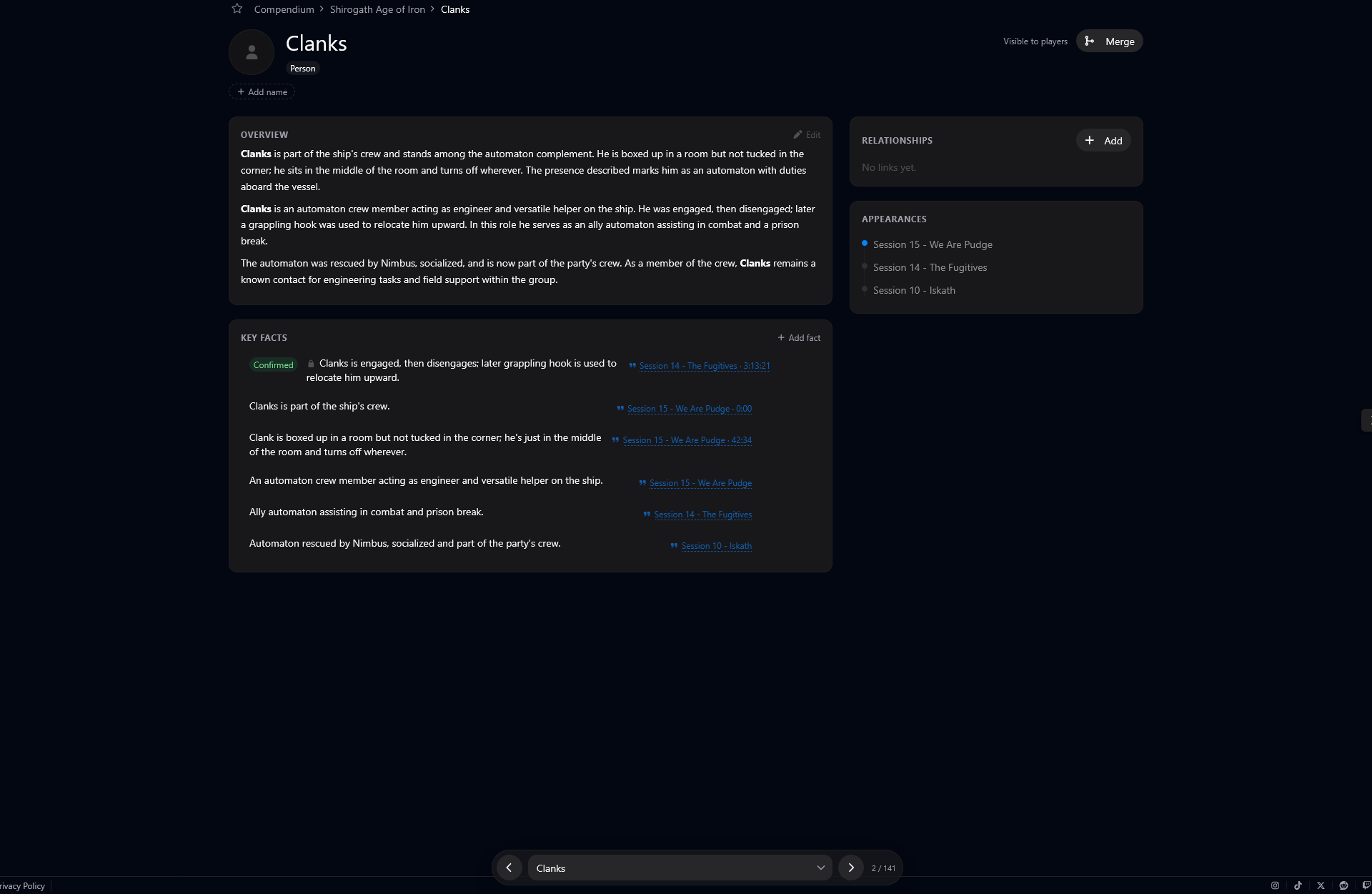Go to the next compendium entry
This screenshot has width=1372, height=894.
pos(851,868)
